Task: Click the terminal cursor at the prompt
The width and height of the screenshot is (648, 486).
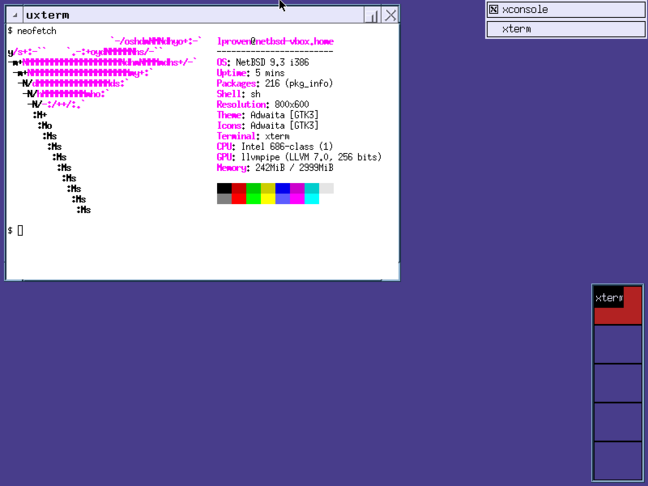Action: click(20, 231)
